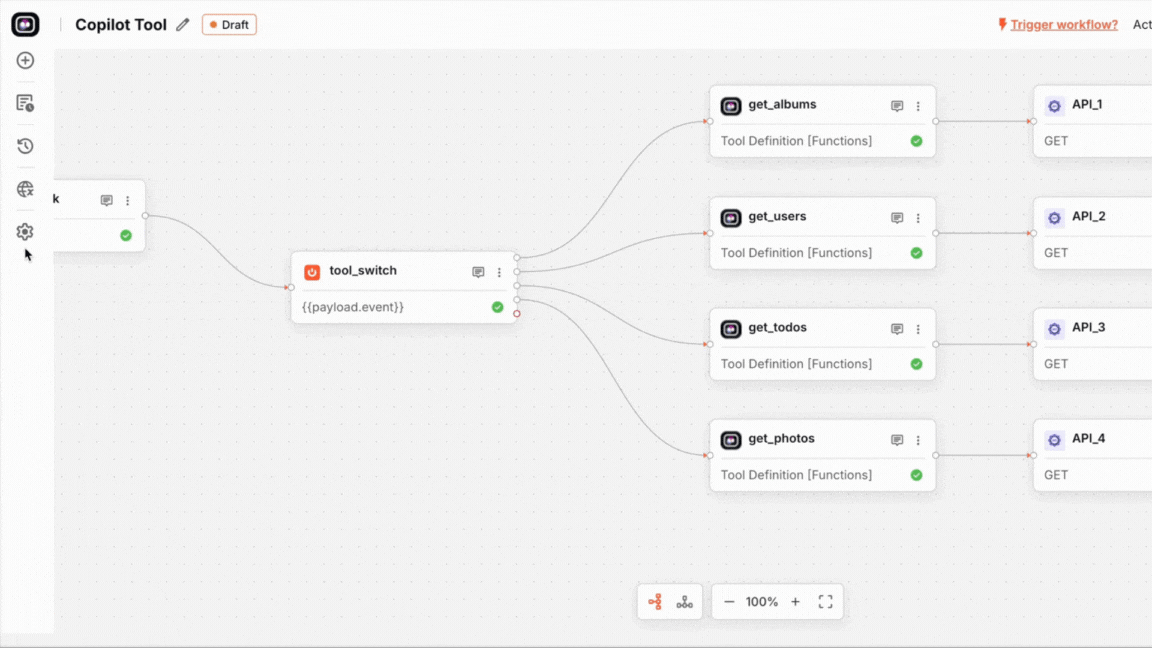The height and width of the screenshot is (648, 1152).
Task: Click the Trigger workflow link
Action: pos(1064,24)
